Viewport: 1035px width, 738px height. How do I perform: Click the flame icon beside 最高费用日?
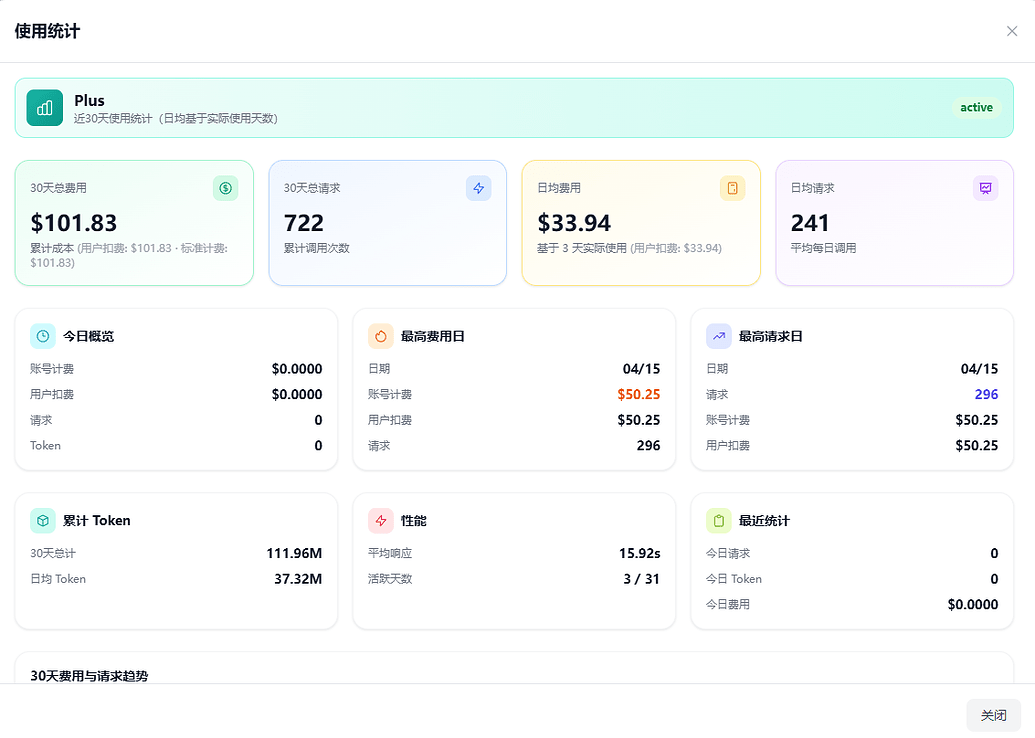pyautogui.click(x=381, y=336)
